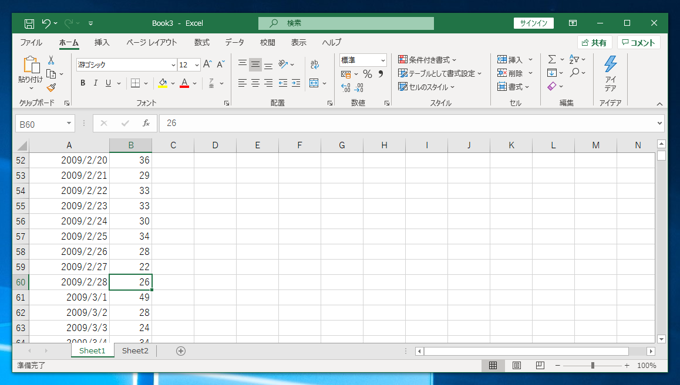Click the zoom slider handle
The height and width of the screenshot is (385, 680).
pyautogui.click(x=592, y=365)
